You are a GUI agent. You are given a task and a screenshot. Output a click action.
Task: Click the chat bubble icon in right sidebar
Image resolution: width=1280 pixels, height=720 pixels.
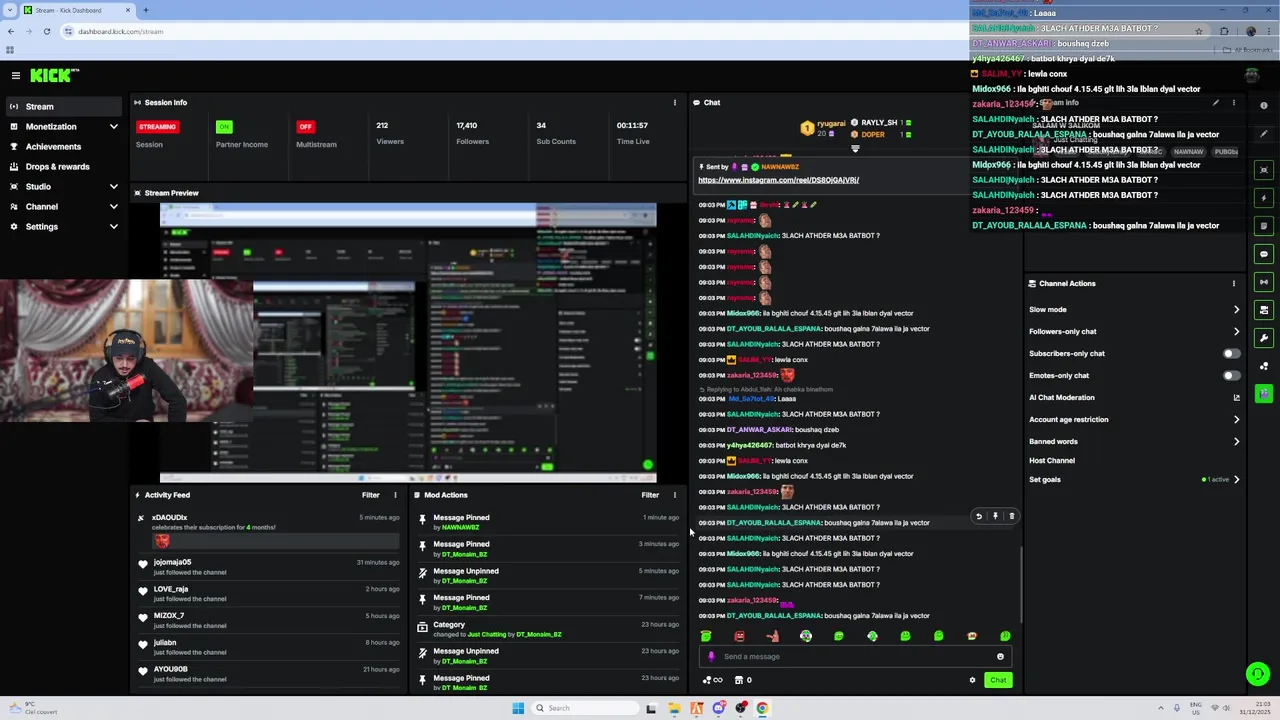pyautogui.click(x=1264, y=254)
